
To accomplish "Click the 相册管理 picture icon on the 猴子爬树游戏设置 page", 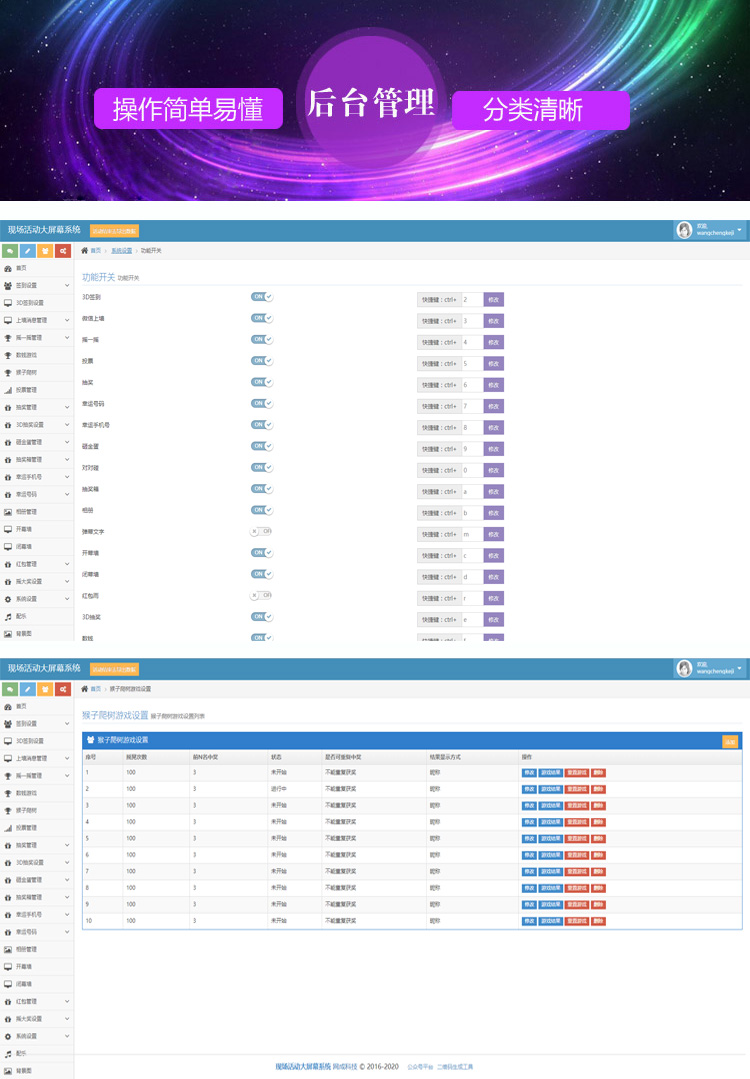I will 8,949.
